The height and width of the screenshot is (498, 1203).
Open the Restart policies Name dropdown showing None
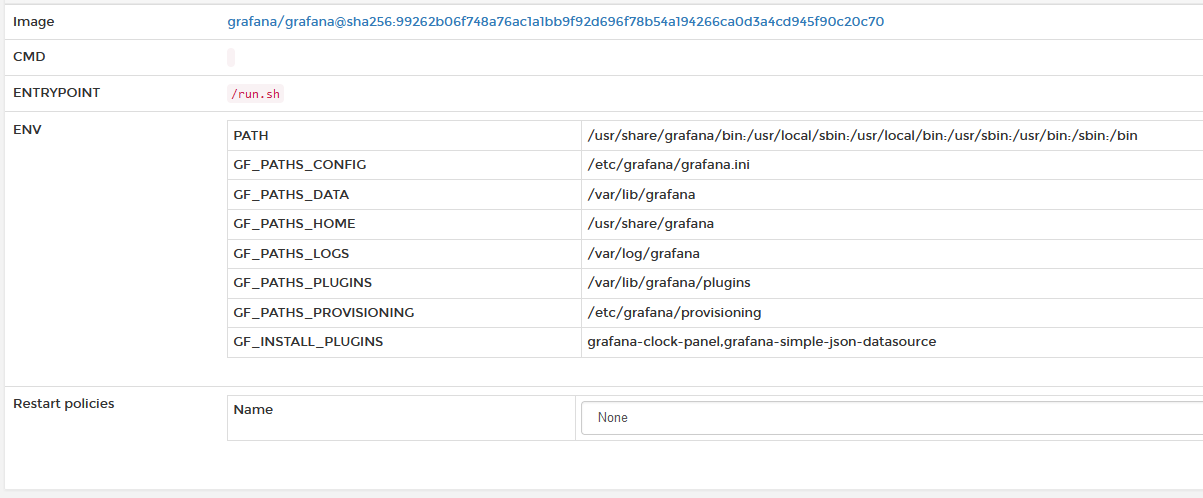pos(892,417)
